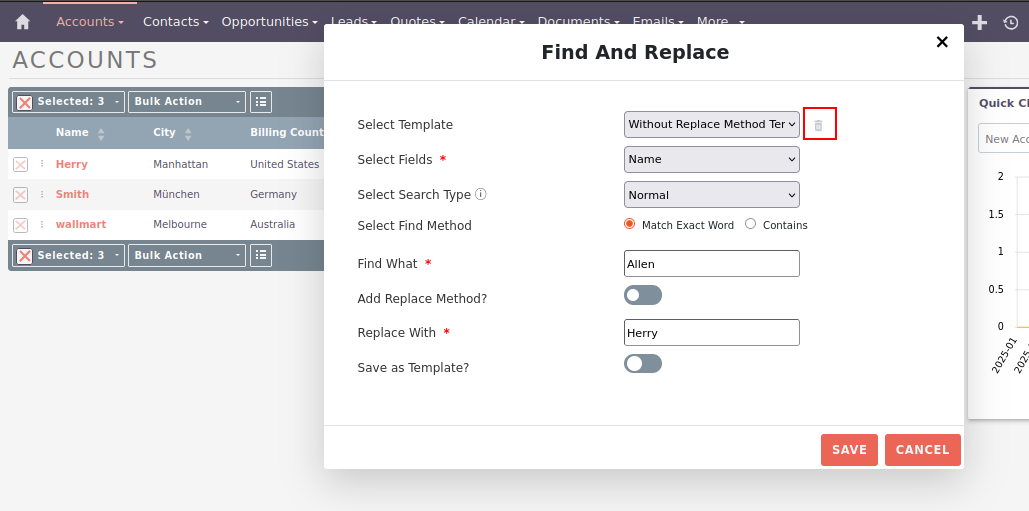Open the Opportunities menu
The image size is (1029, 511).
tap(269, 21)
